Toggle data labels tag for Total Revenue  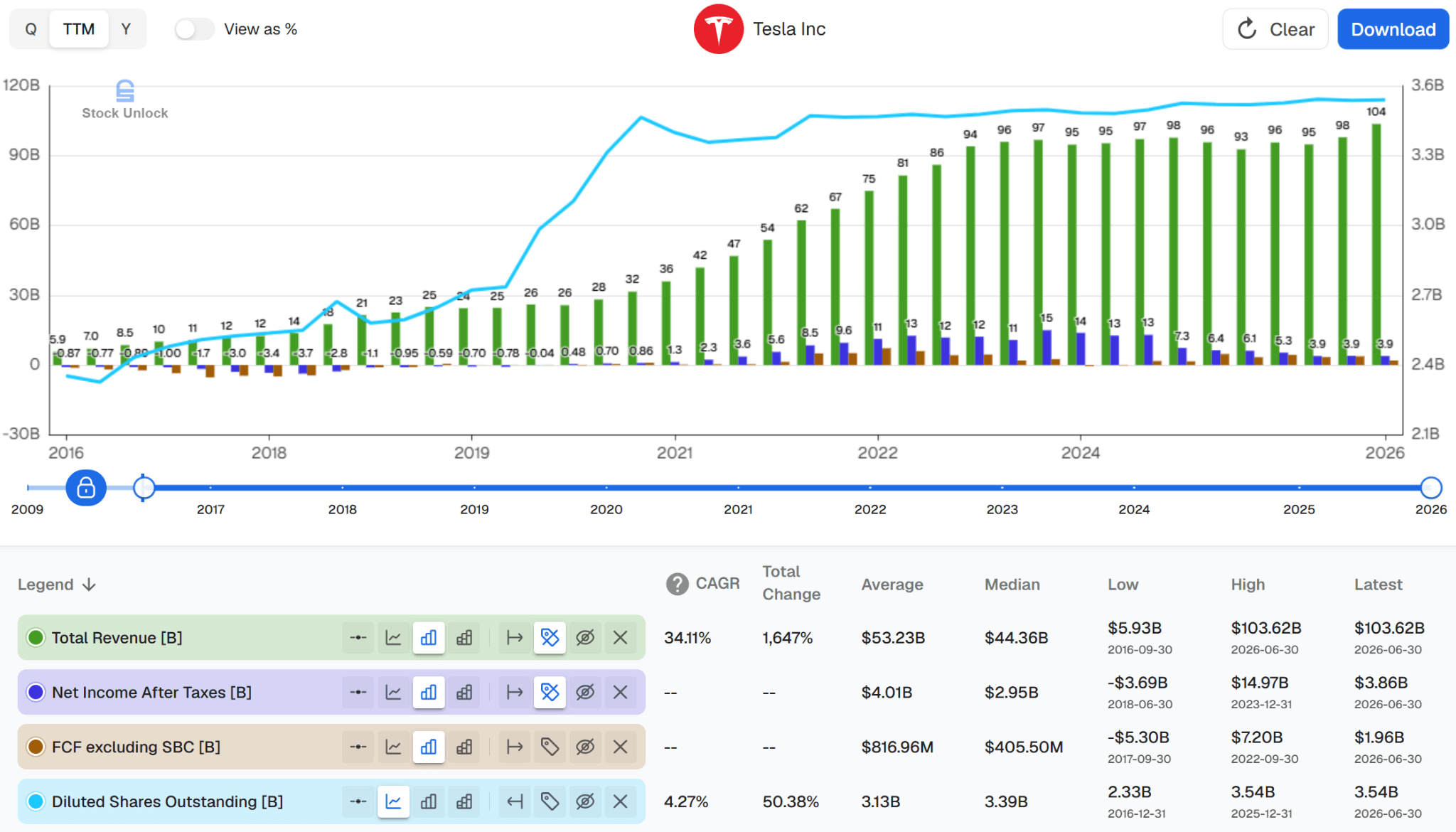pos(550,637)
